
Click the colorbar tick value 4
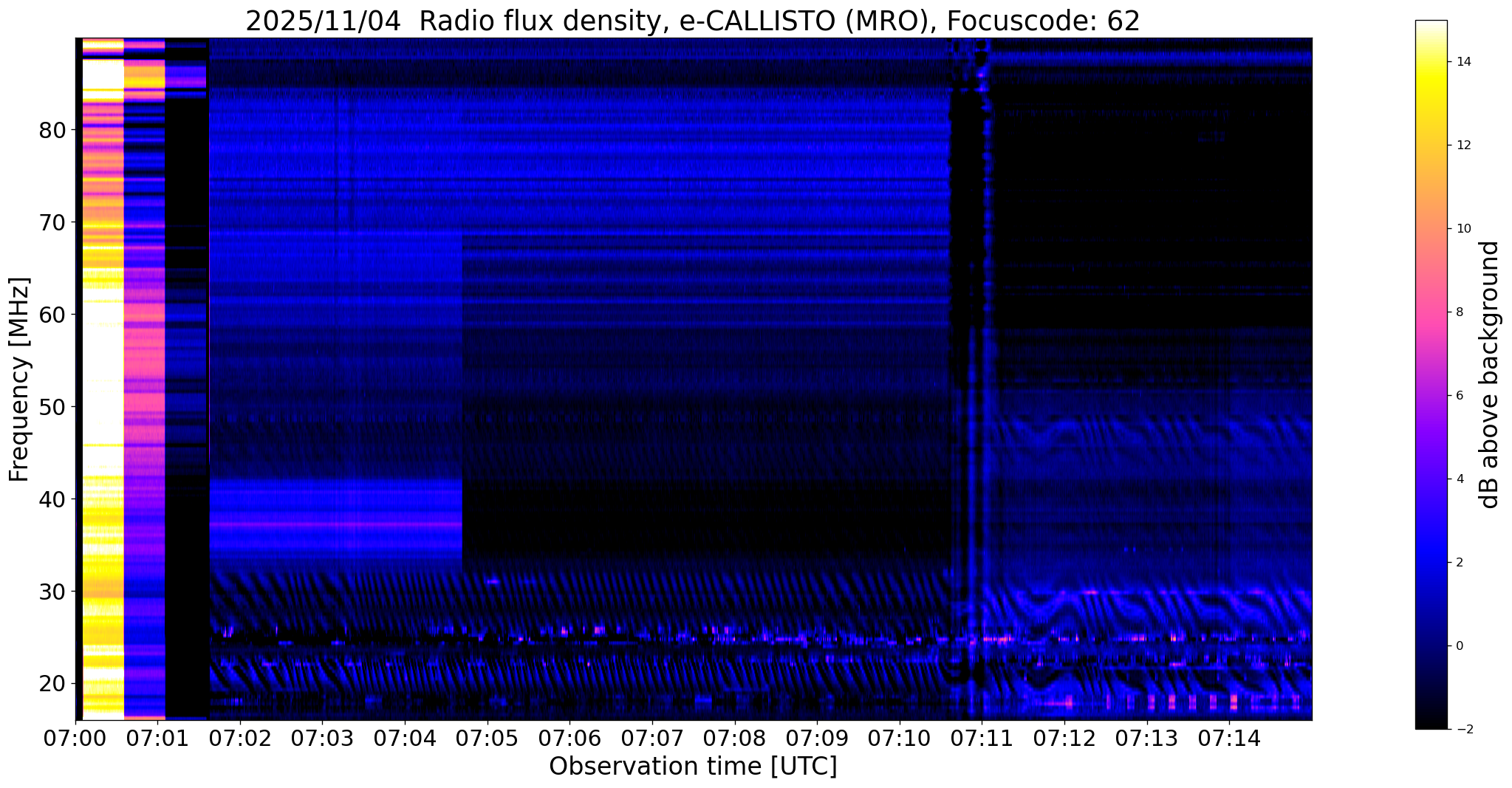point(1458,479)
